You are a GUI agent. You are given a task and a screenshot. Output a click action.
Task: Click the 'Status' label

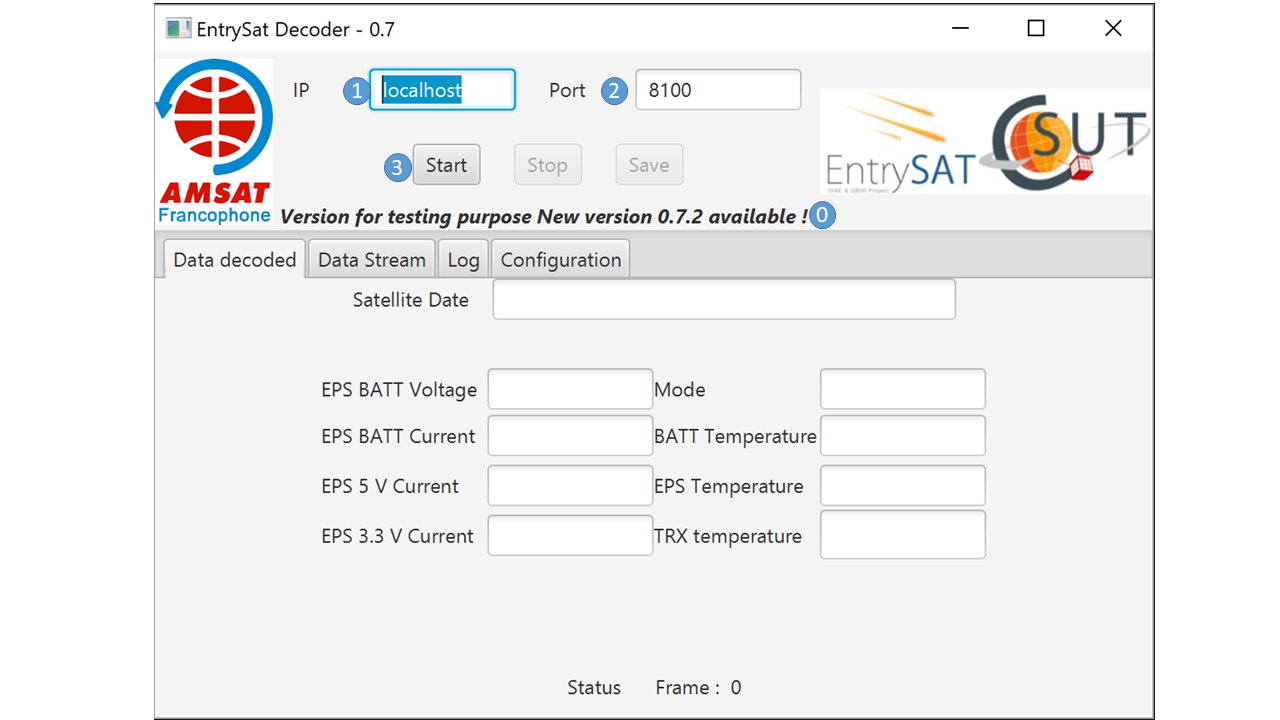(x=594, y=688)
